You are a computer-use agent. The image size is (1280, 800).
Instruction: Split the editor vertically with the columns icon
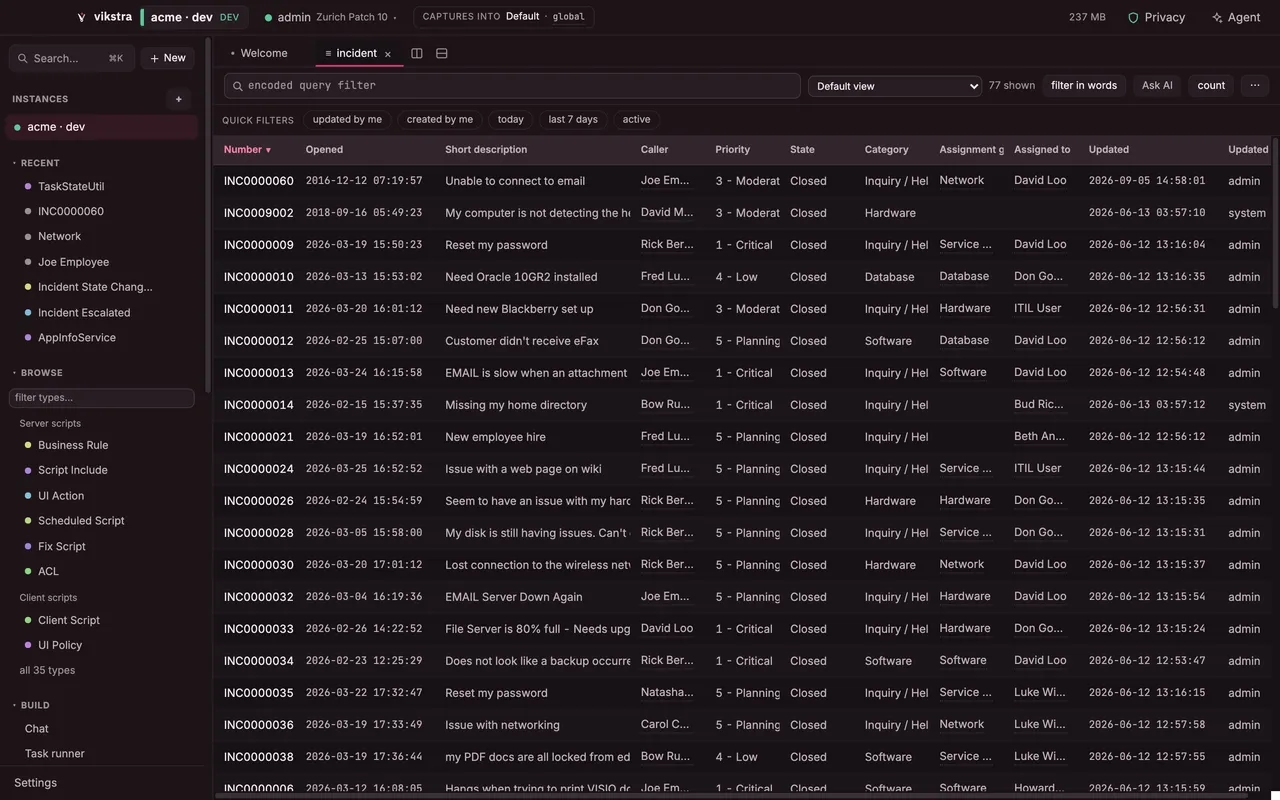(x=417, y=53)
